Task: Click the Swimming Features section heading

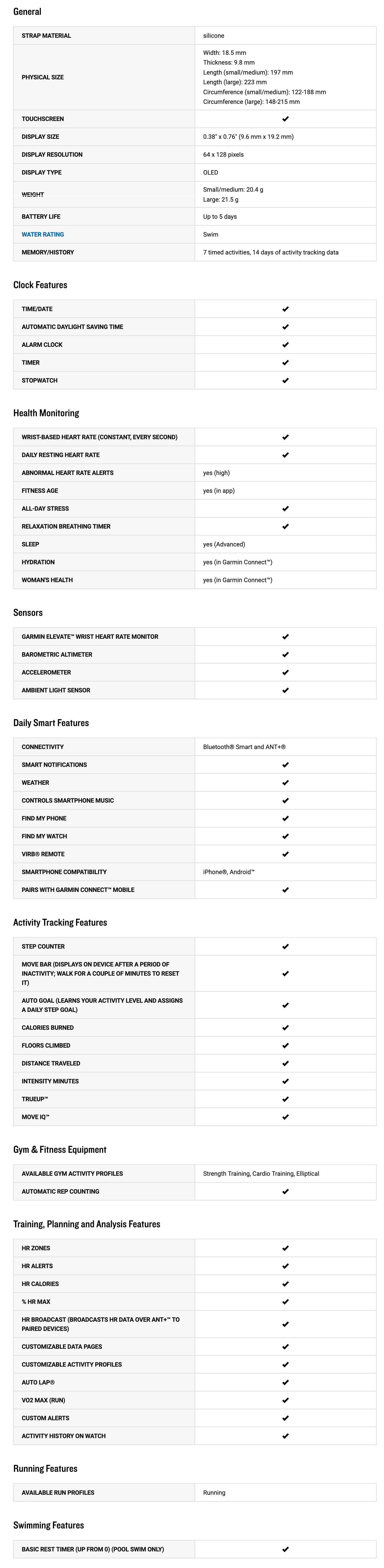Action: pos(49,1525)
